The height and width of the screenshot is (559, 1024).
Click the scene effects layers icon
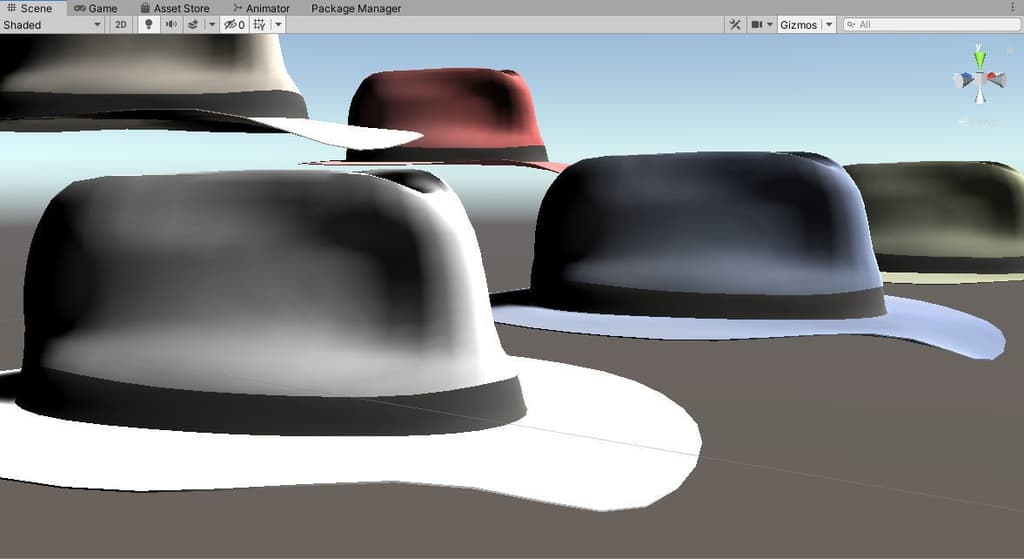[193, 25]
